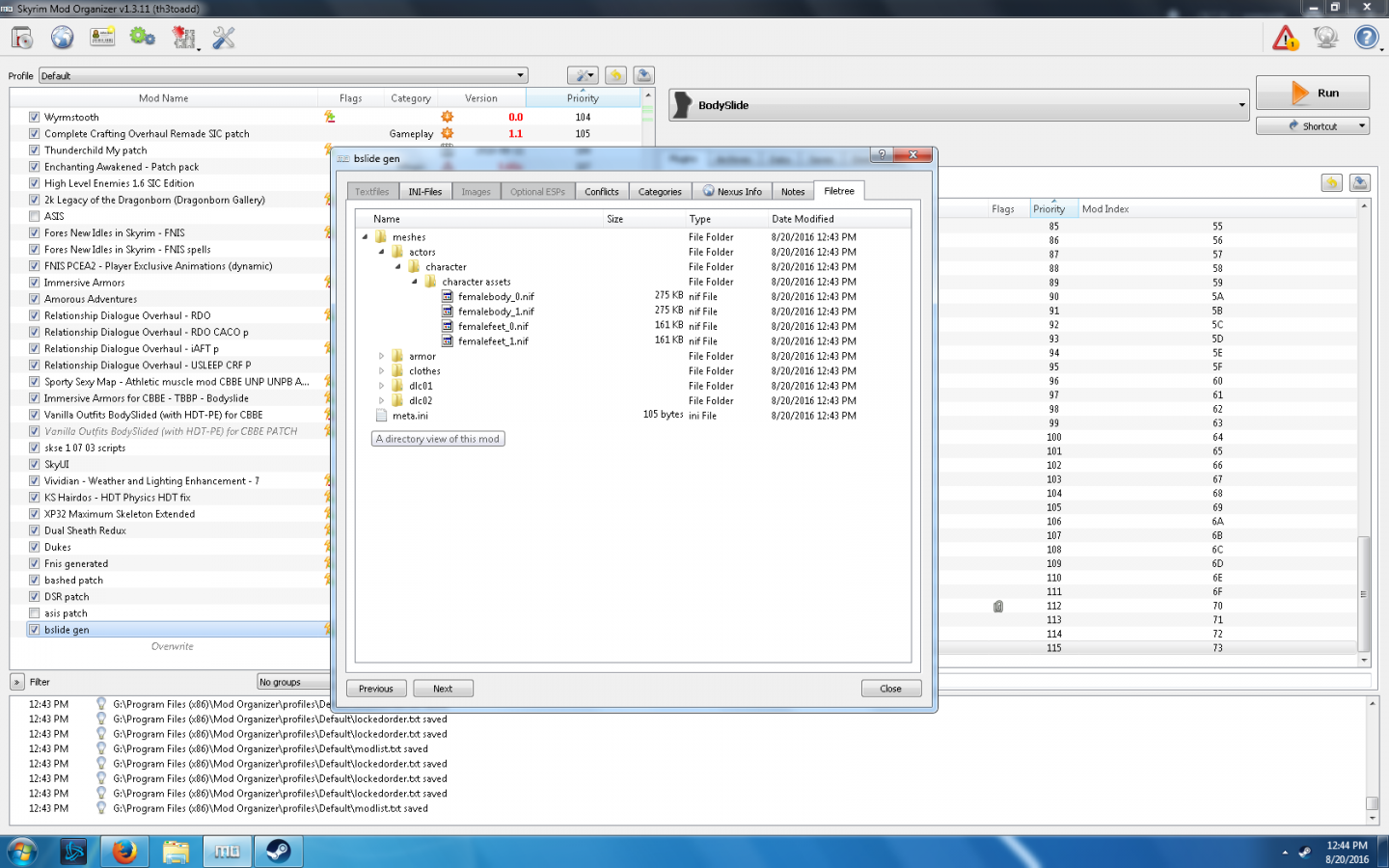This screenshot has height=868, width=1389.
Task: Click the wrench dropdown above mod list
Action: coord(583,75)
